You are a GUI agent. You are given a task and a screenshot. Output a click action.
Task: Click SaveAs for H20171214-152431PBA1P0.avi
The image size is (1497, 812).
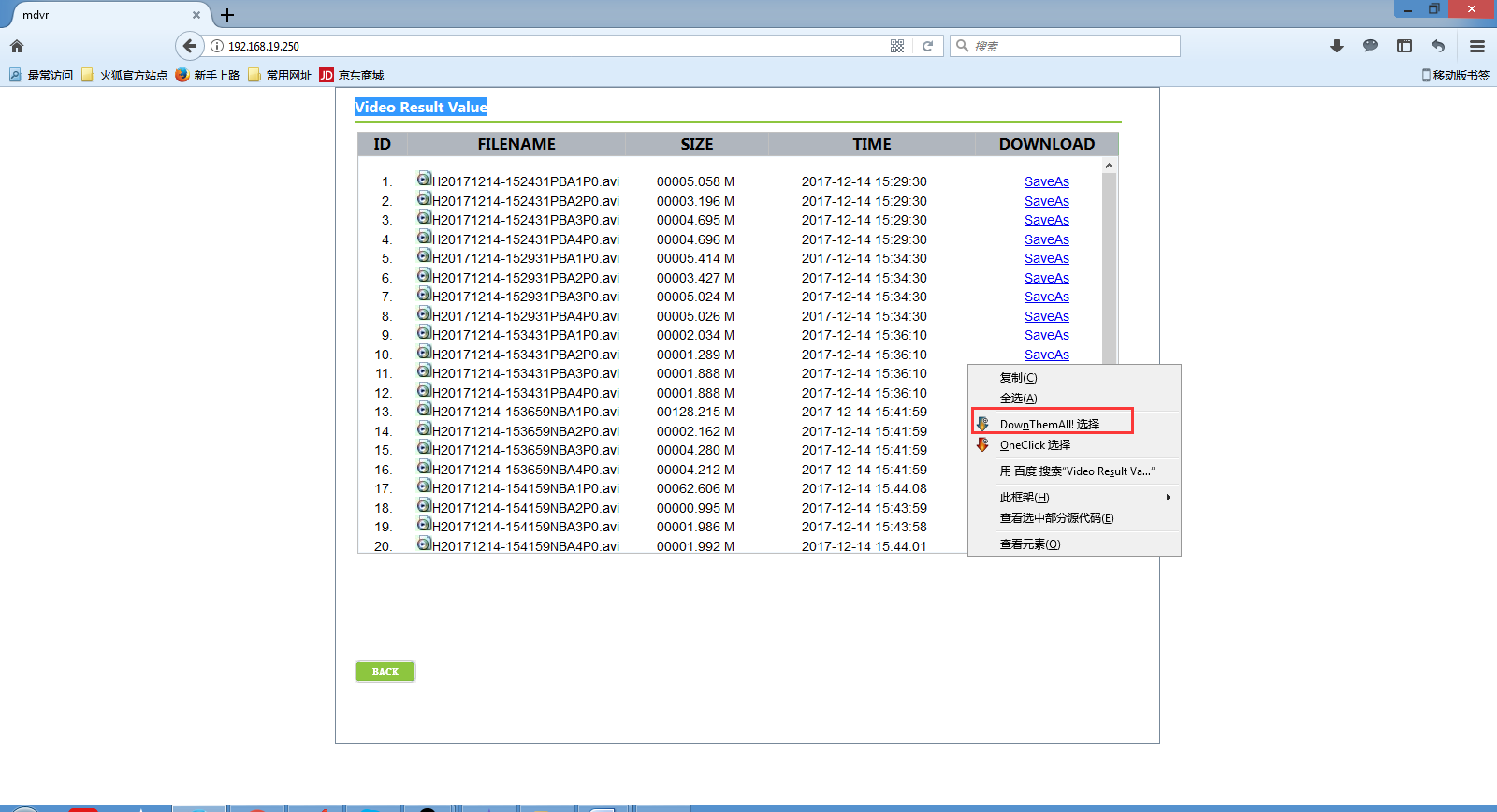[x=1047, y=181]
